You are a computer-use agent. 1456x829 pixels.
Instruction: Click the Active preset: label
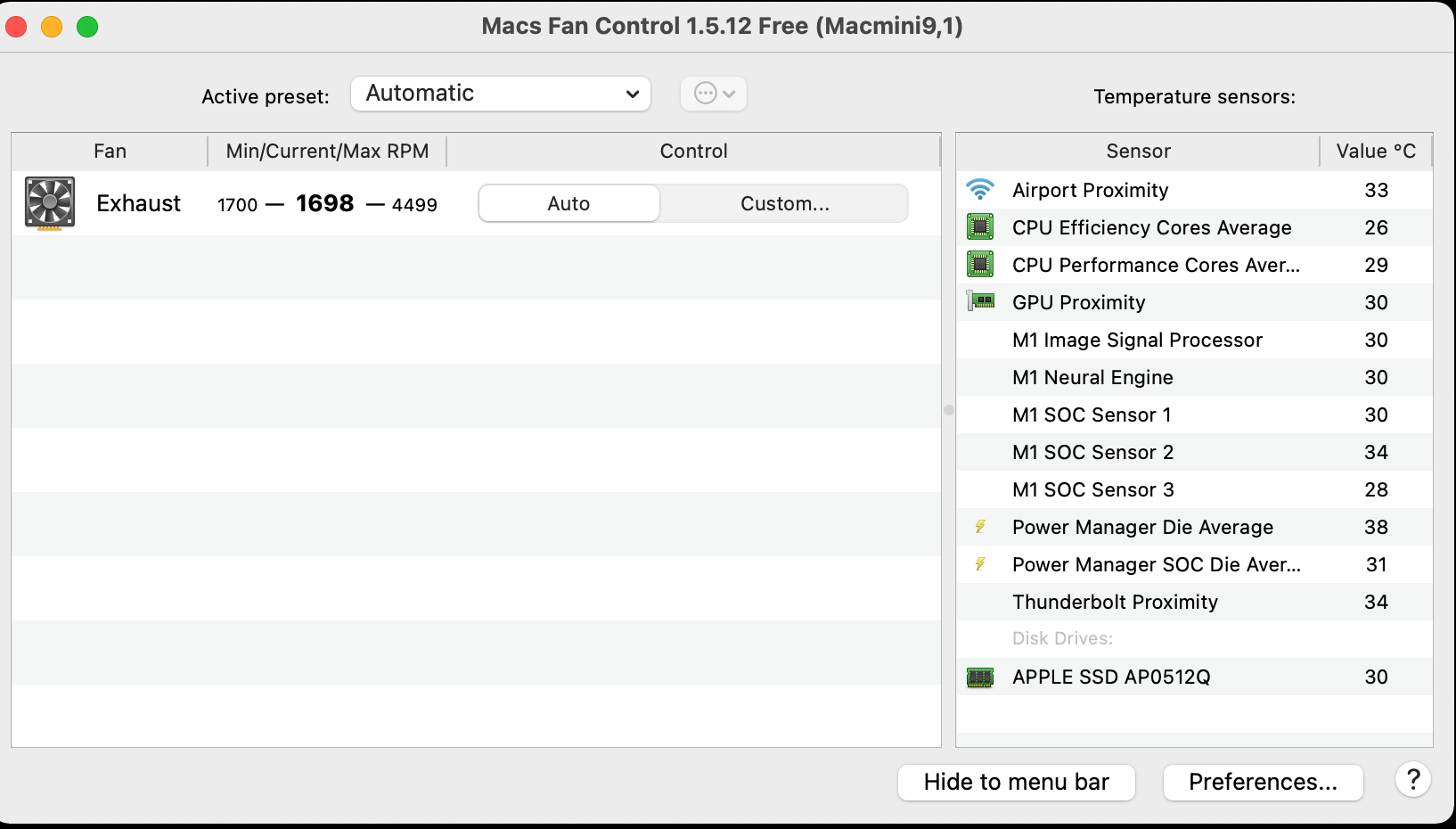pyautogui.click(x=266, y=96)
